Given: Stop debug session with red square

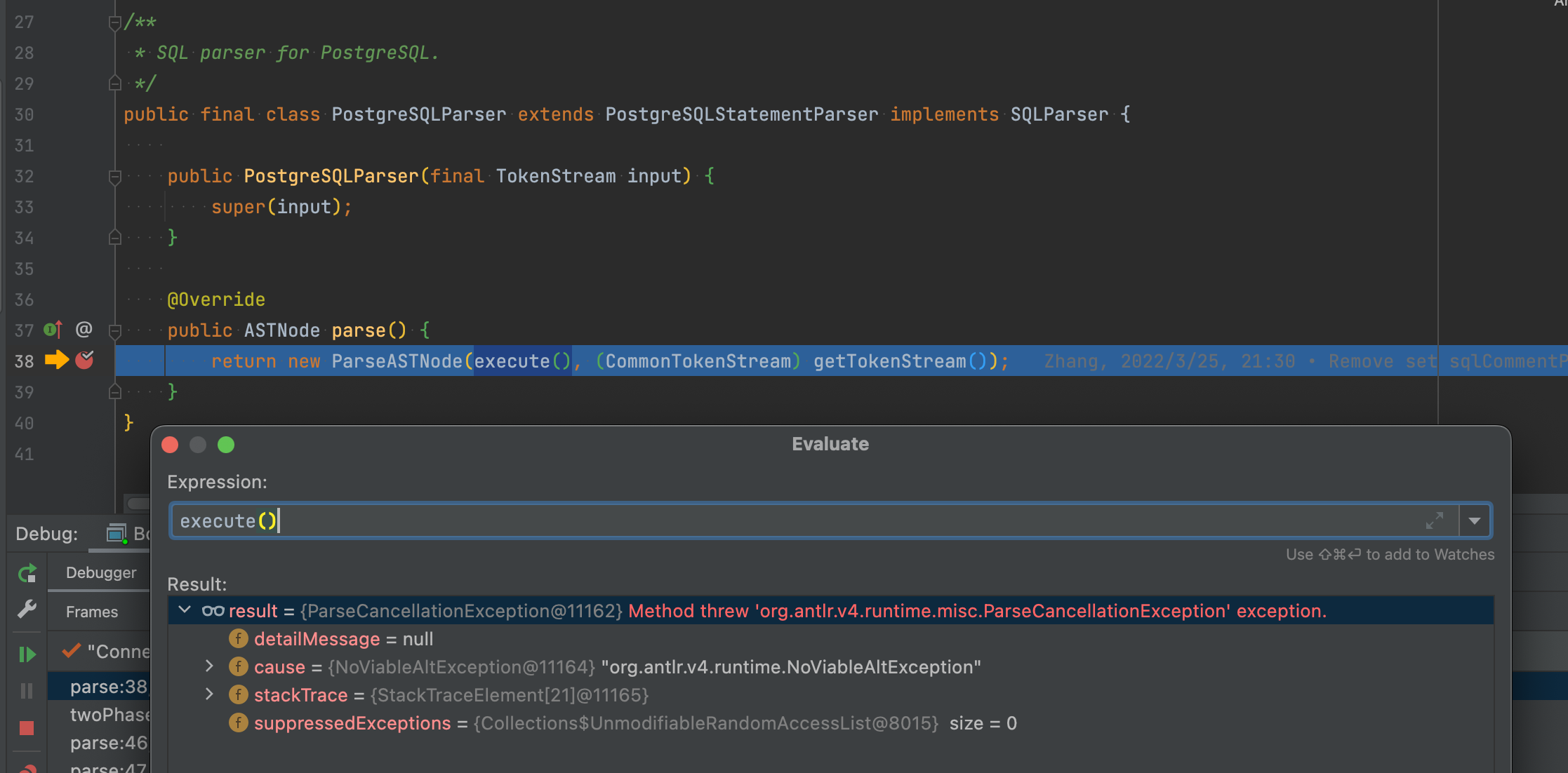Looking at the screenshot, I should pyautogui.click(x=27, y=728).
